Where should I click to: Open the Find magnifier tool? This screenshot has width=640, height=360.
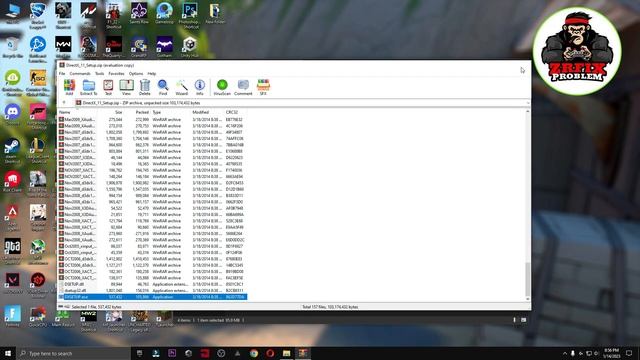[x=163, y=87]
